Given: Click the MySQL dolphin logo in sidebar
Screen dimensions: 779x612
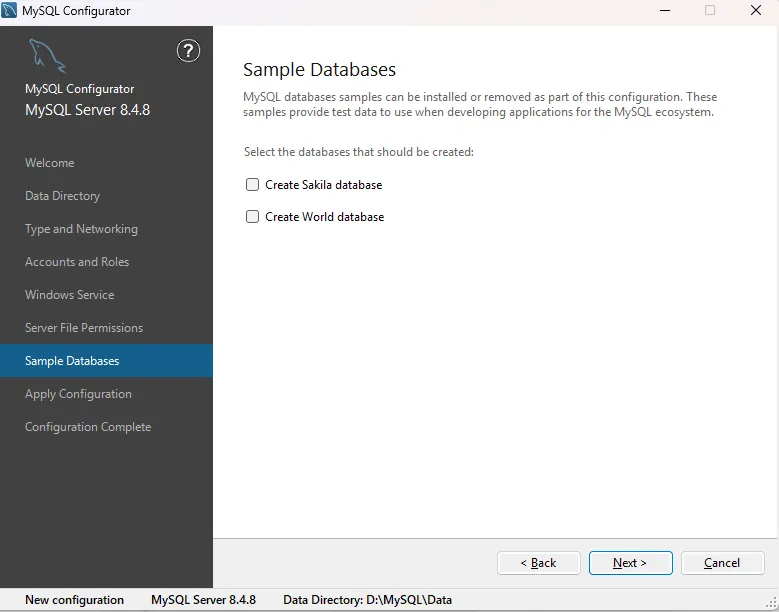Looking at the screenshot, I should point(47,56).
